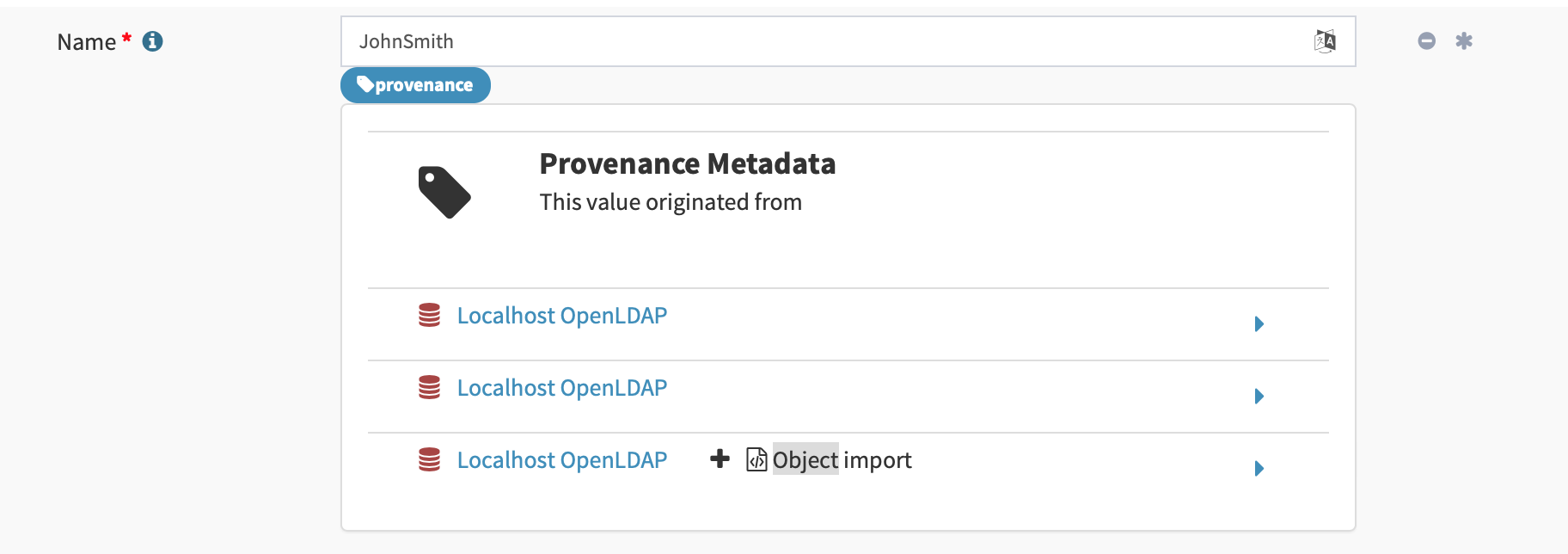The height and width of the screenshot is (554, 1568).
Task: Click the database icon on the second OpenLDAP row
Action: click(x=428, y=388)
